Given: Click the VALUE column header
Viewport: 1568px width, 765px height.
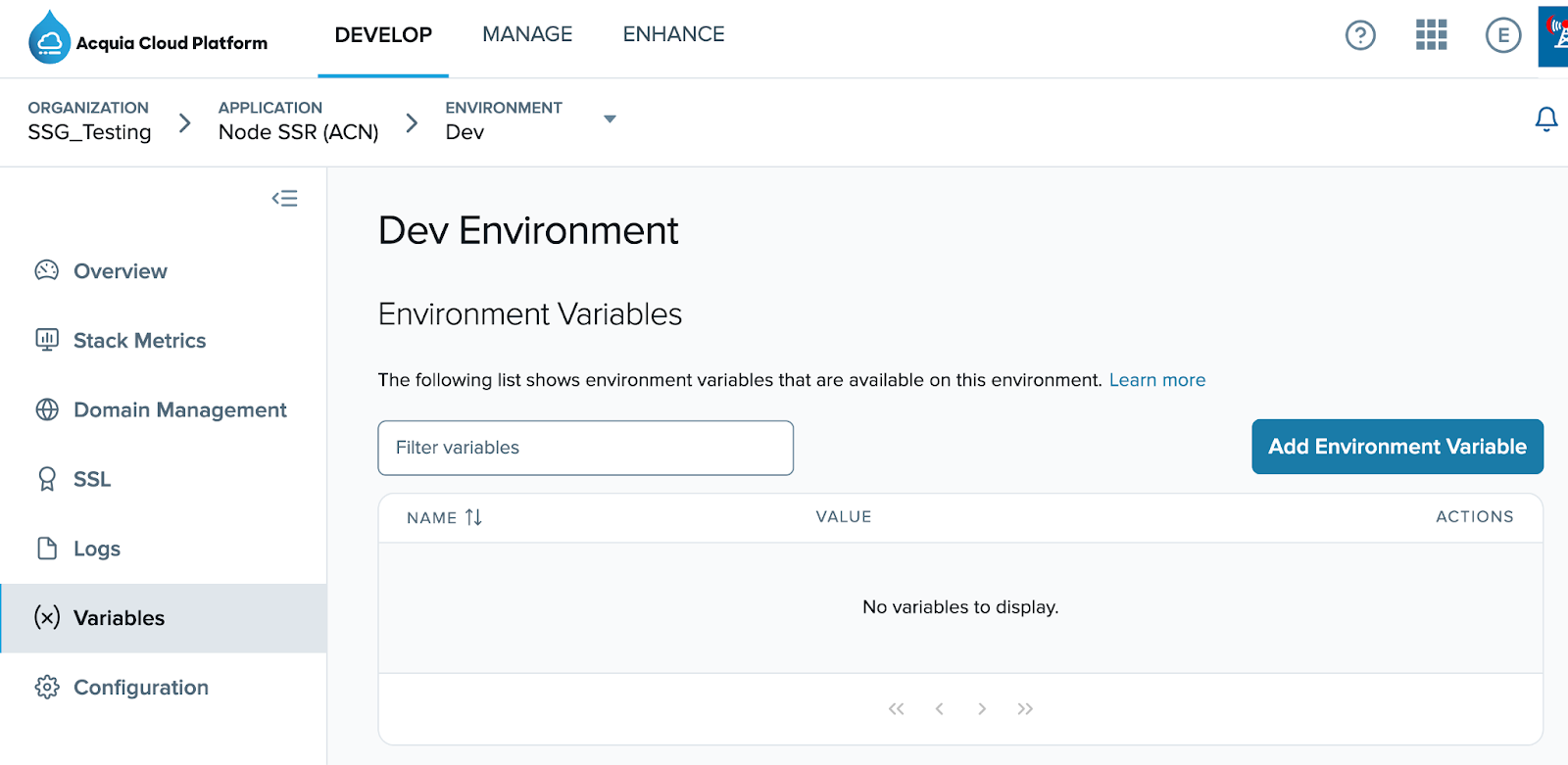Looking at the screenshot, I should pos(844,516).
